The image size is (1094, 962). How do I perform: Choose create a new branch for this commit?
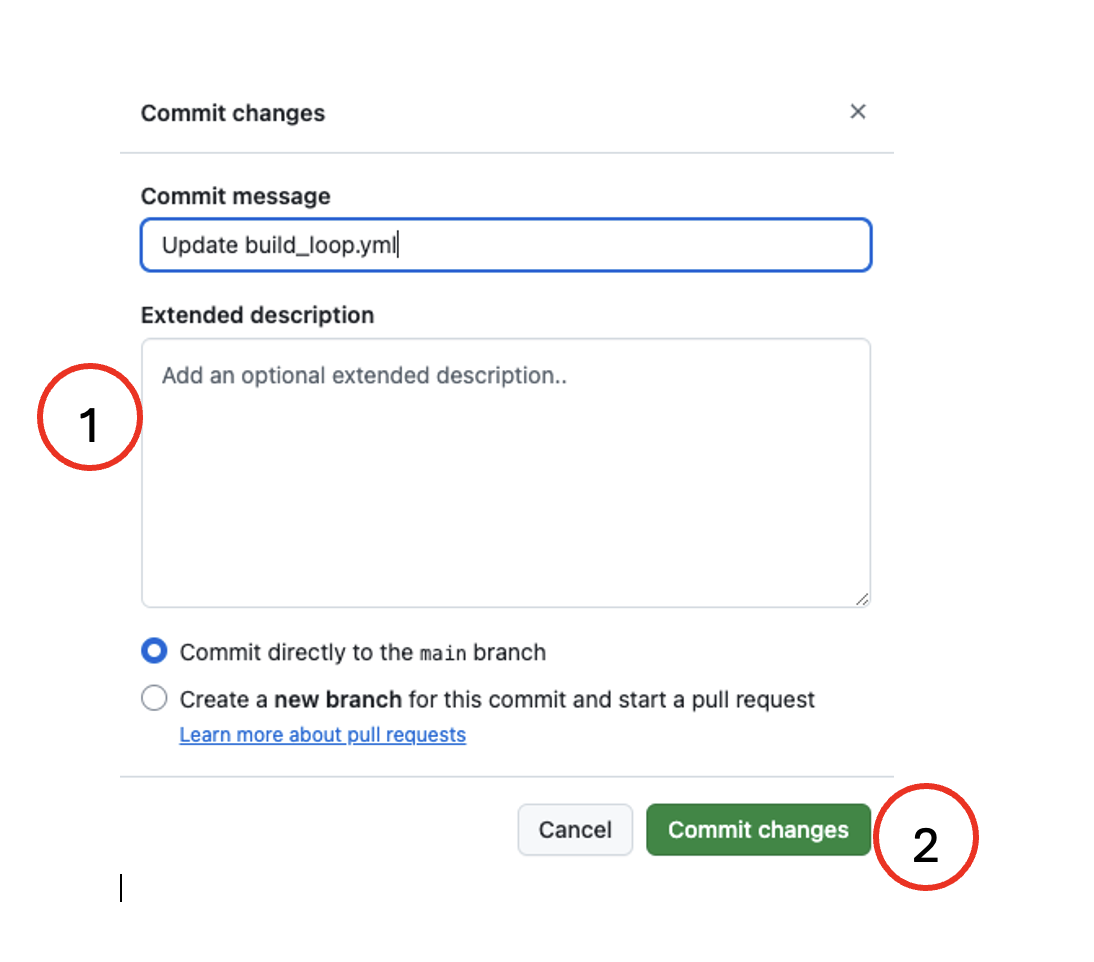click(153, 698)
